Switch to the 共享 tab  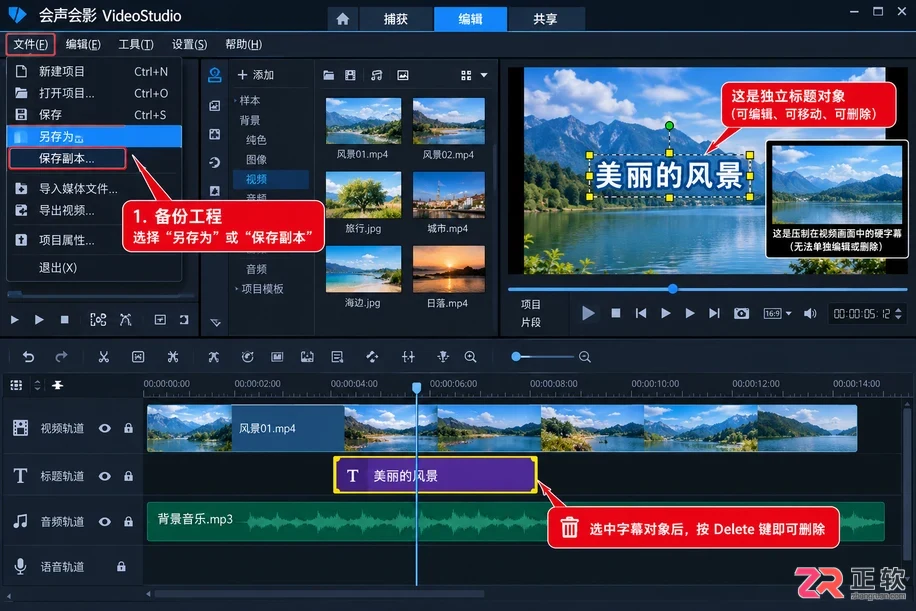(545, 19)
